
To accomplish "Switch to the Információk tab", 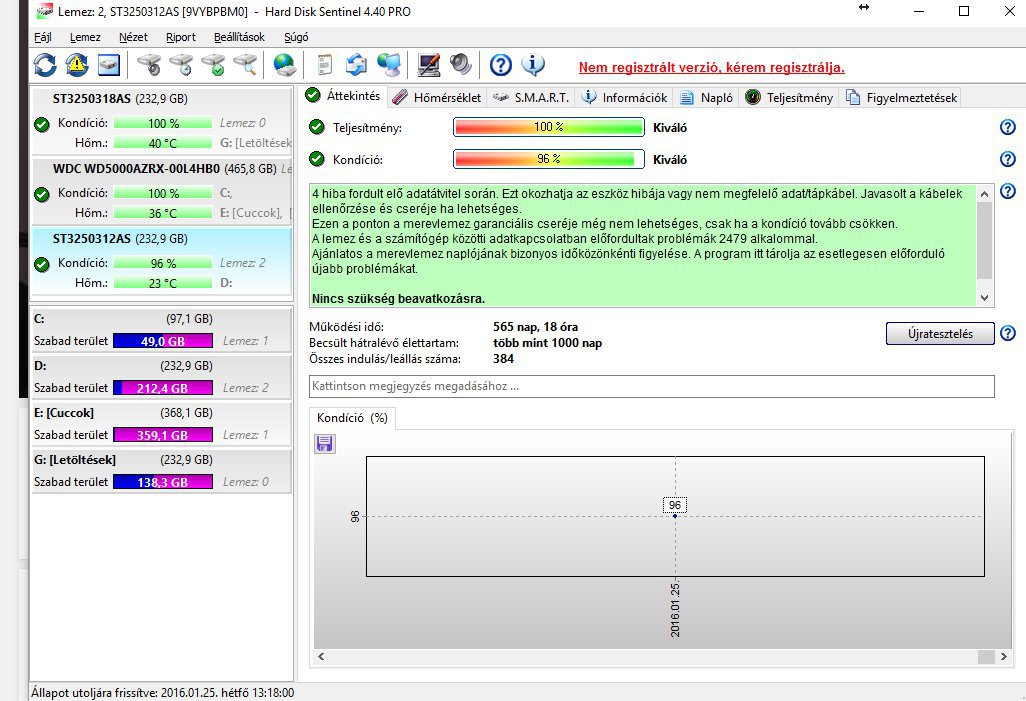I will pyautogui.click(x=625, y=98).
